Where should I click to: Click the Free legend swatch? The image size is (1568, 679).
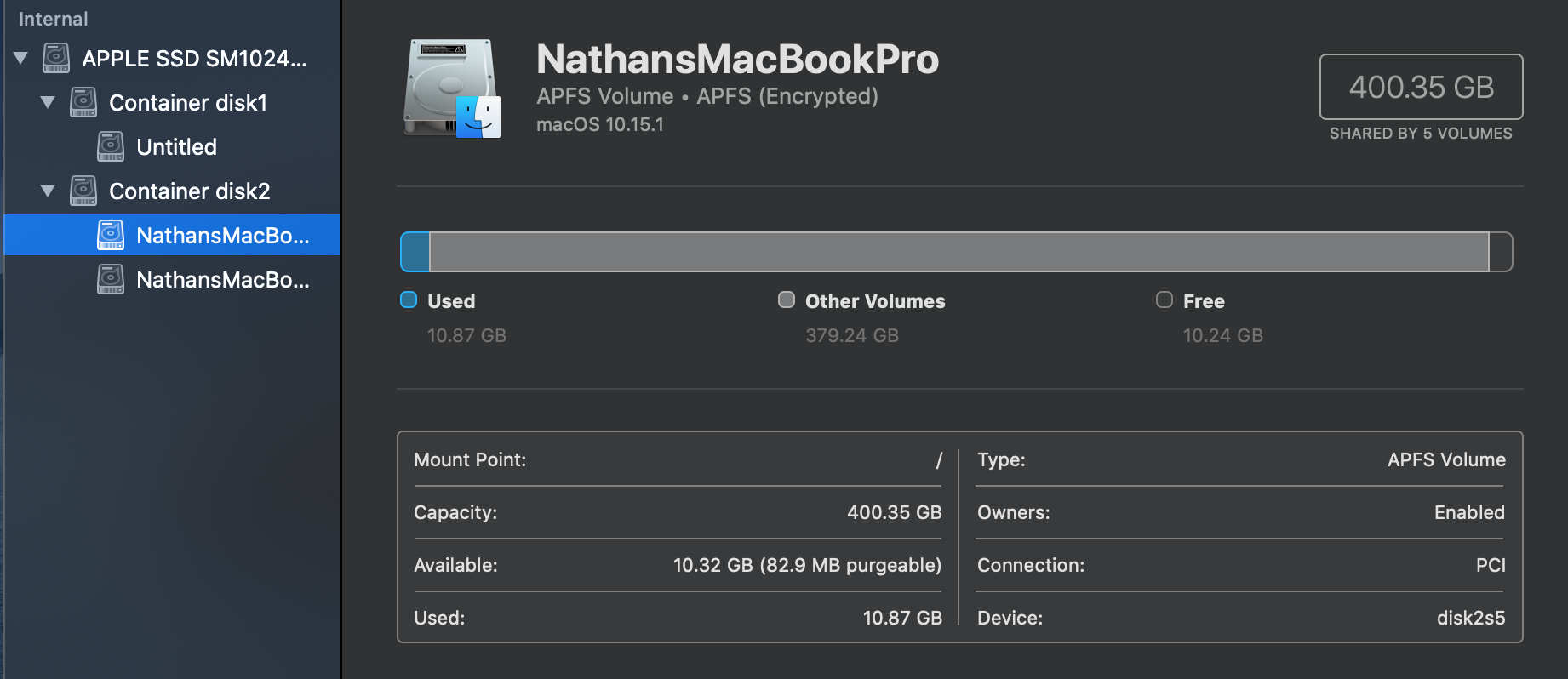click(1165, 300)
